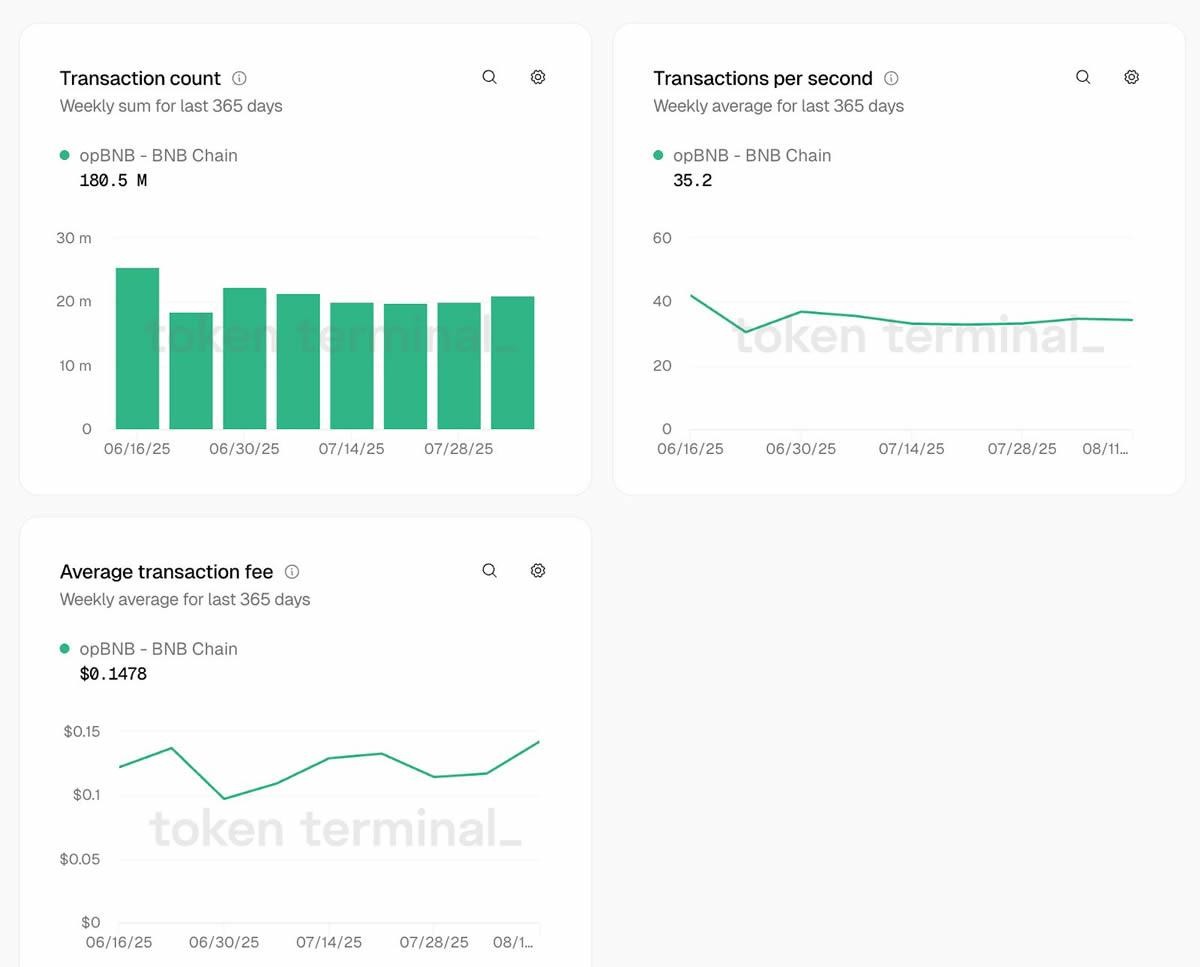Click the $0.1478 average fee value
1200x967 pixels.
click(x=113, y=674)
